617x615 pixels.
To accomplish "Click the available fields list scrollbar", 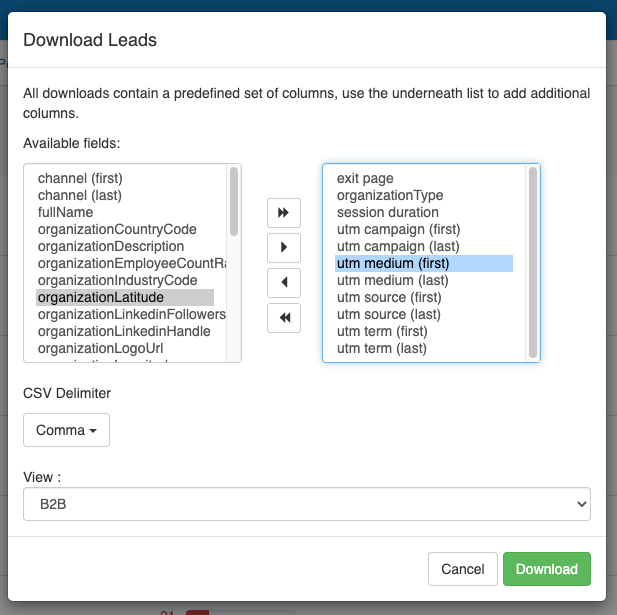I will (x=234, y=200).
